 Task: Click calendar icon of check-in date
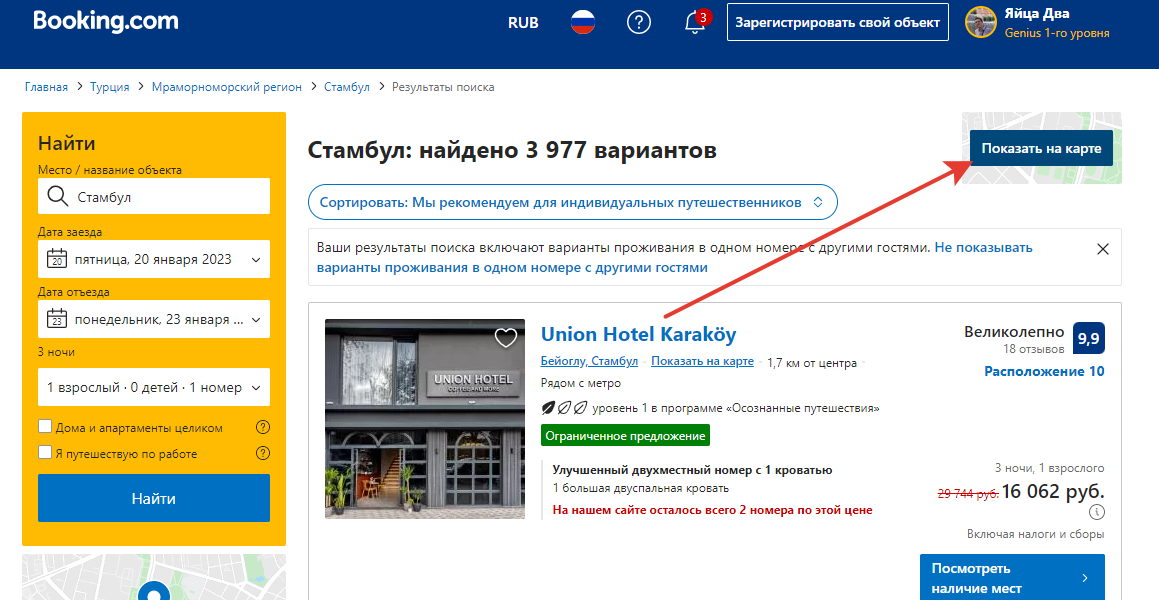click(x=56, y=259)
